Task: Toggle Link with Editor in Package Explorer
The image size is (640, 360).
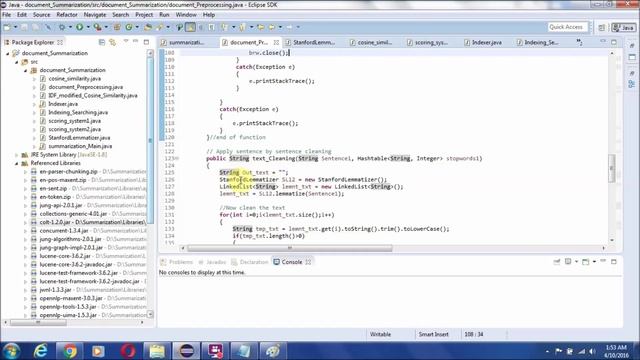Action: coord(112,42)
